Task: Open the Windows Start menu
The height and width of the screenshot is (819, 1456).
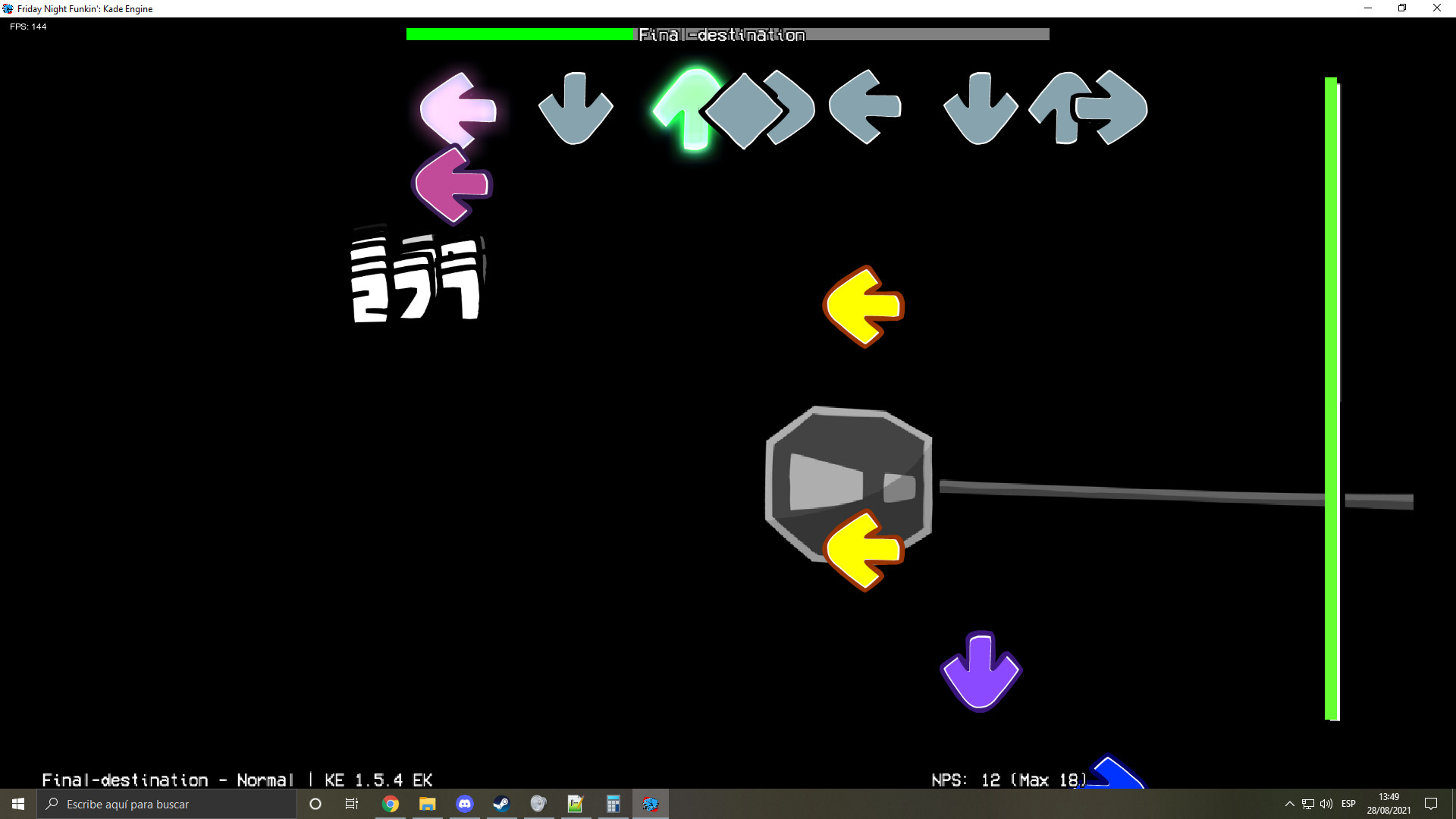Action: 17,804
